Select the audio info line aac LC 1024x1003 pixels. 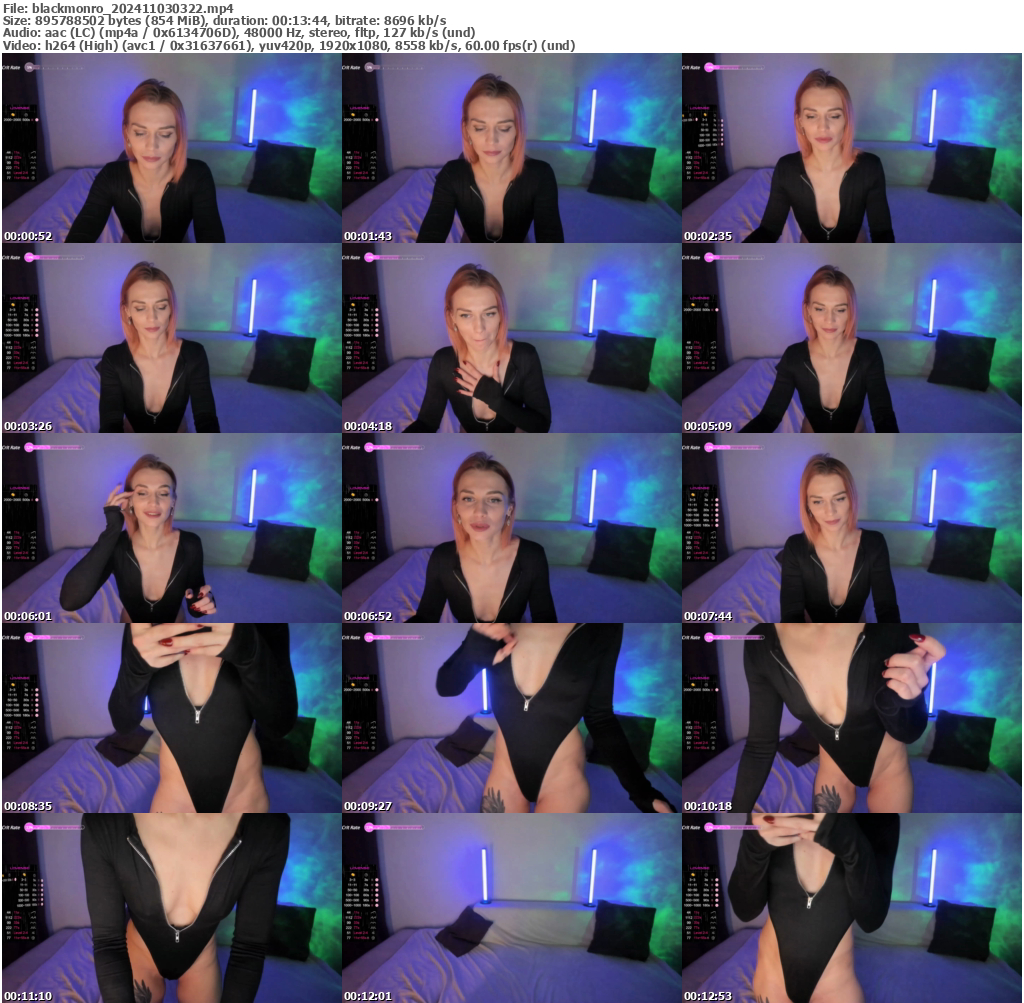coord(60,30)
